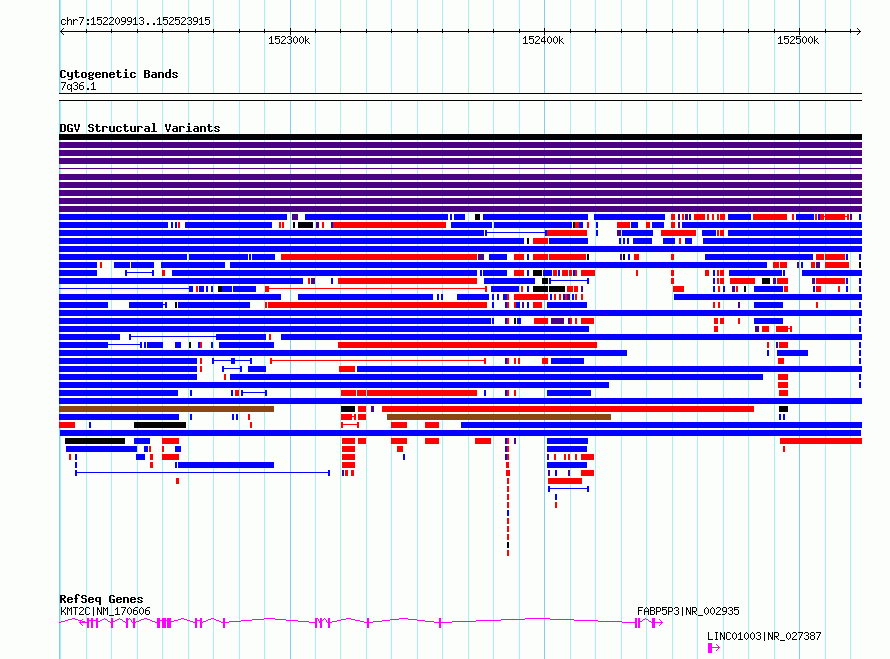
Task: Click the 152500k scale label
Action: (797, 40)
